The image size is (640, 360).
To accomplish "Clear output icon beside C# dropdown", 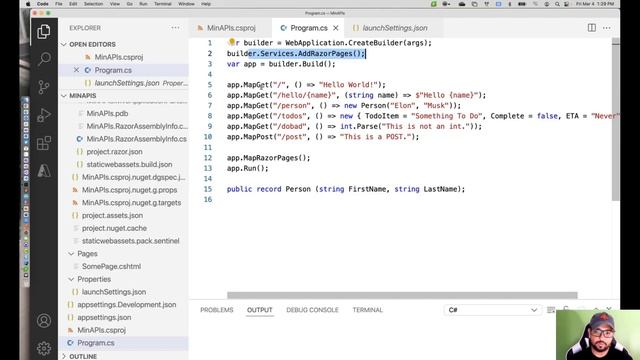I will click(x=551, y=310).
